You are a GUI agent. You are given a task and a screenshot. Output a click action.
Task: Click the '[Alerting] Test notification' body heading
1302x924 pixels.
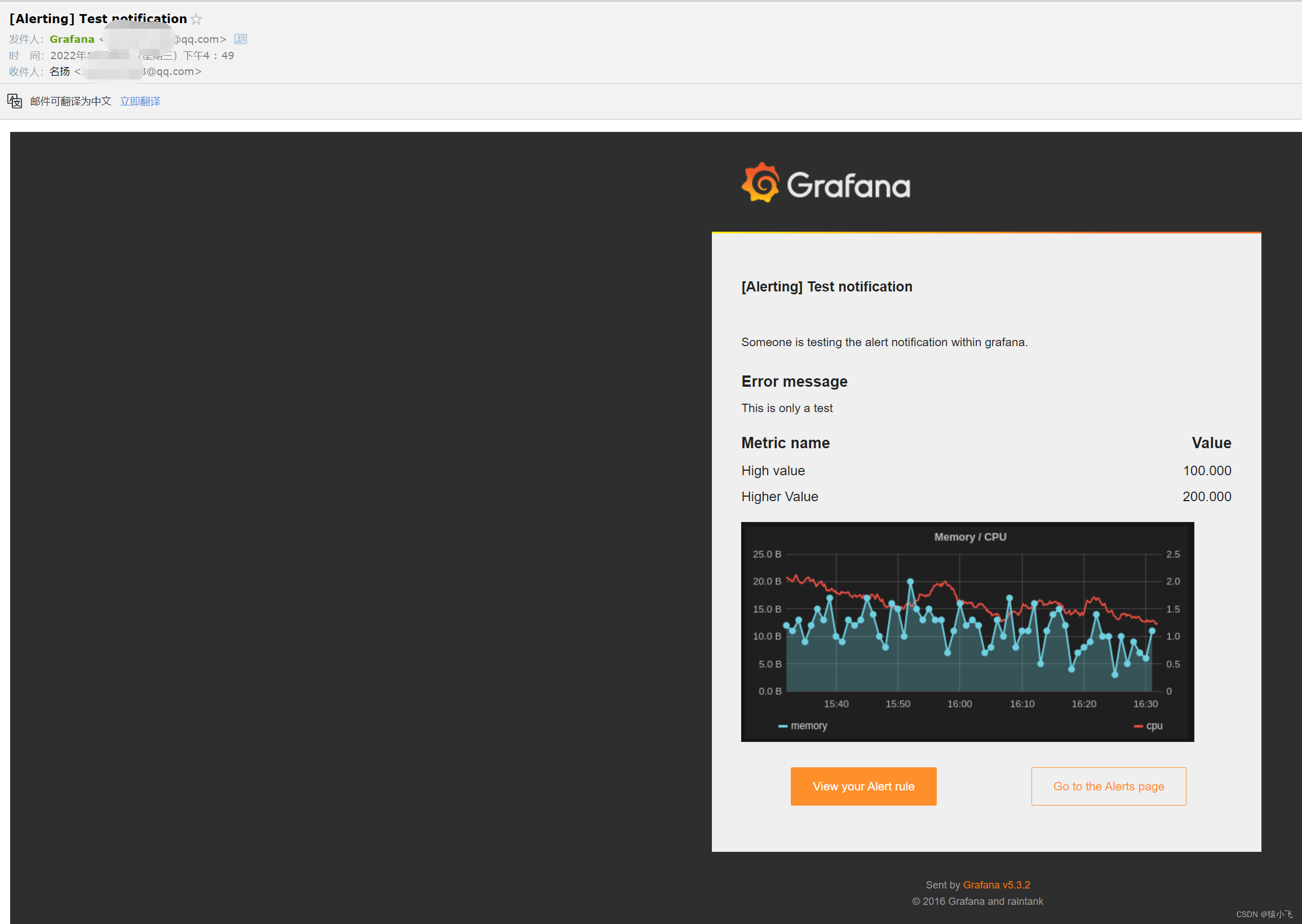(x=826, y=286)
